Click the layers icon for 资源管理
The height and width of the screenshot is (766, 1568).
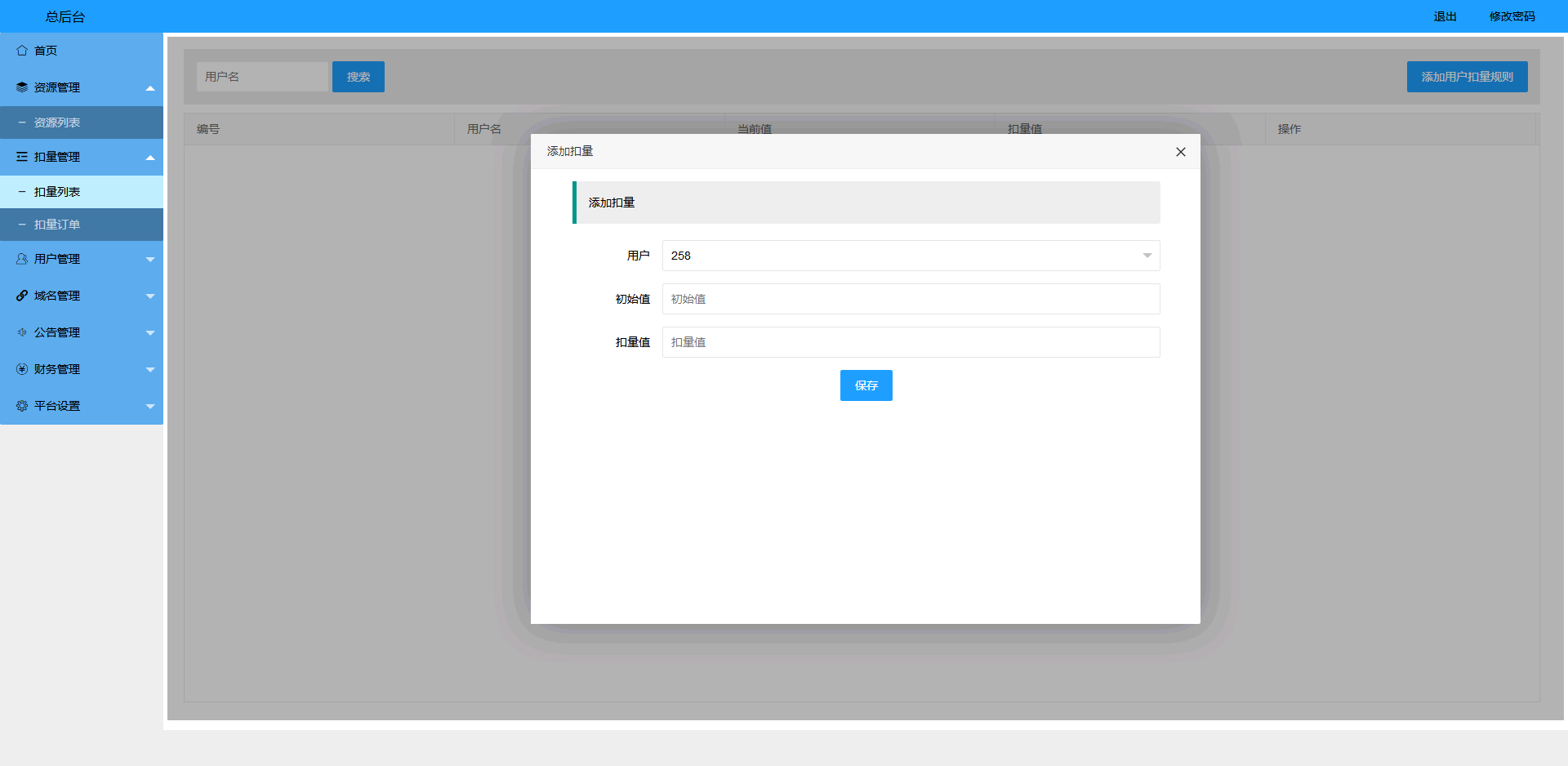coord(22,87)
